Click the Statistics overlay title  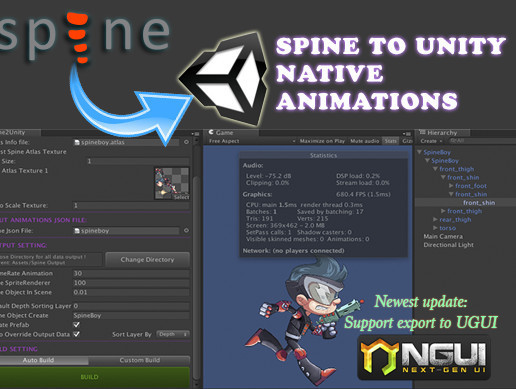323,155
